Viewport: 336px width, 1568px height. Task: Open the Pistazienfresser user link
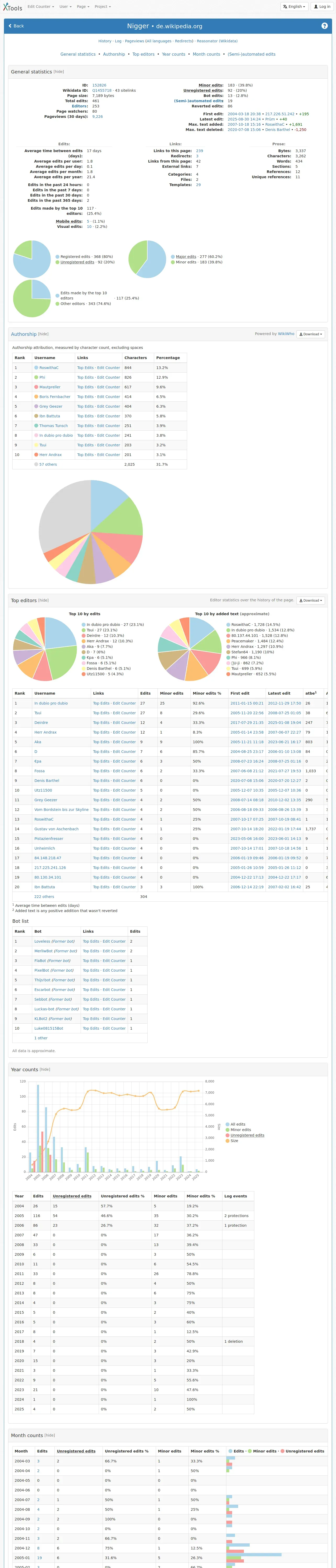pos(49,839)
